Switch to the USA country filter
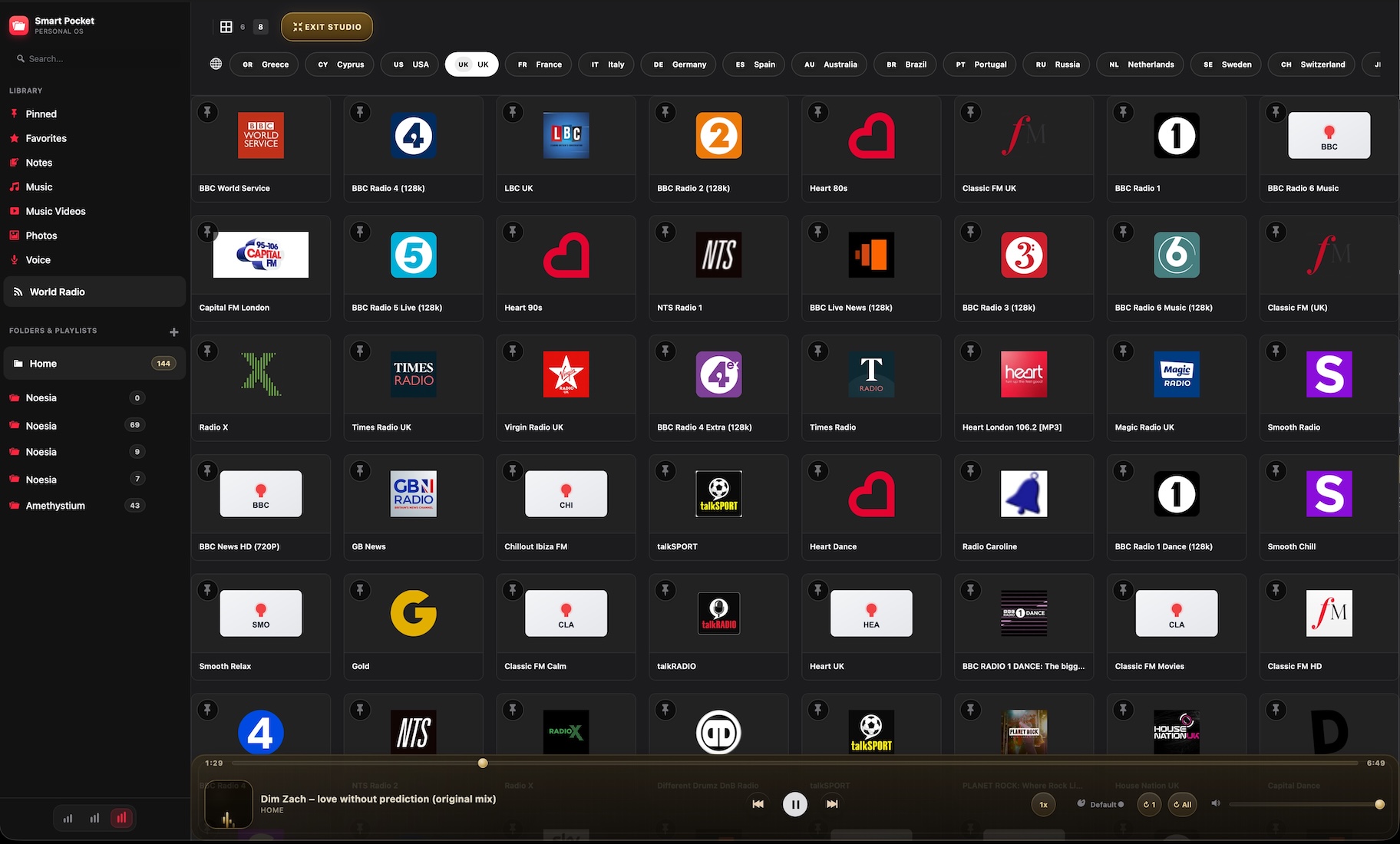1400x844 pixels. click(x=411, y=64)
